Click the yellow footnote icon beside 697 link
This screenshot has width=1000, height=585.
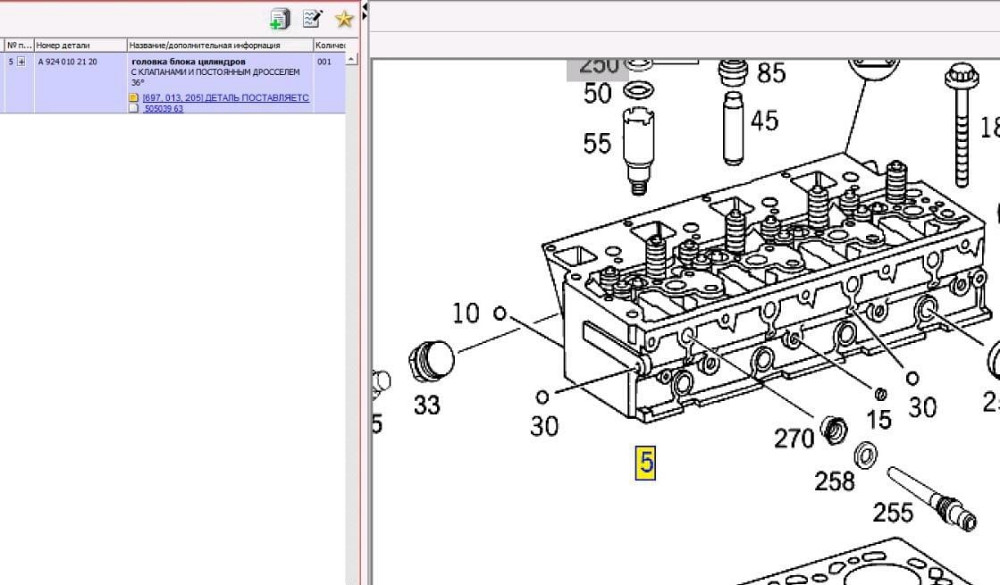pyautogui.click(x=135, y=98)
